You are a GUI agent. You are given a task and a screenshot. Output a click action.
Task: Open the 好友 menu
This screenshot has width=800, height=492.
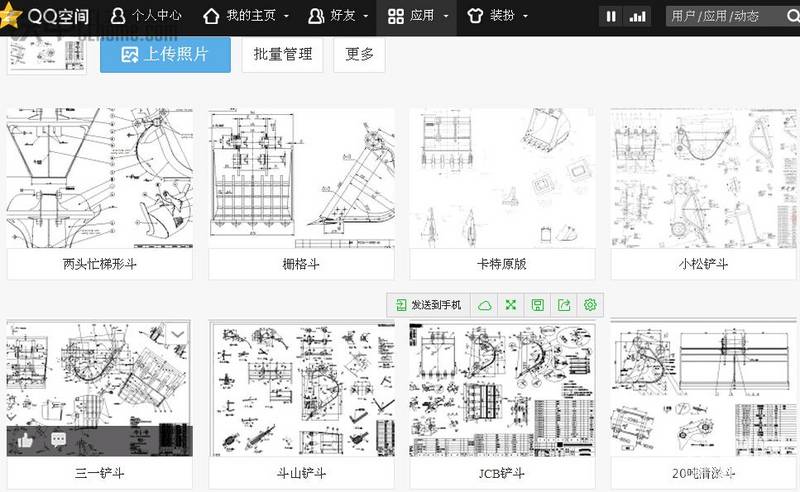tap(332, 16)
